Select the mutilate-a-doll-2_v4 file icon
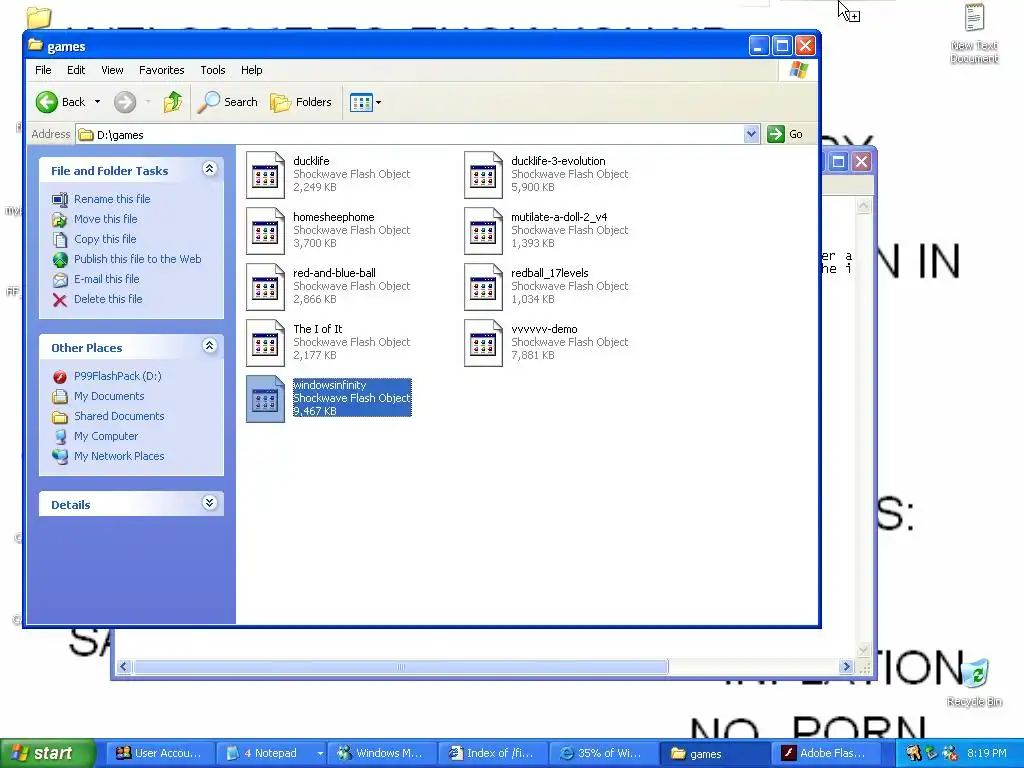This screenshot has height=768, width=1024. tap(483, 231)
